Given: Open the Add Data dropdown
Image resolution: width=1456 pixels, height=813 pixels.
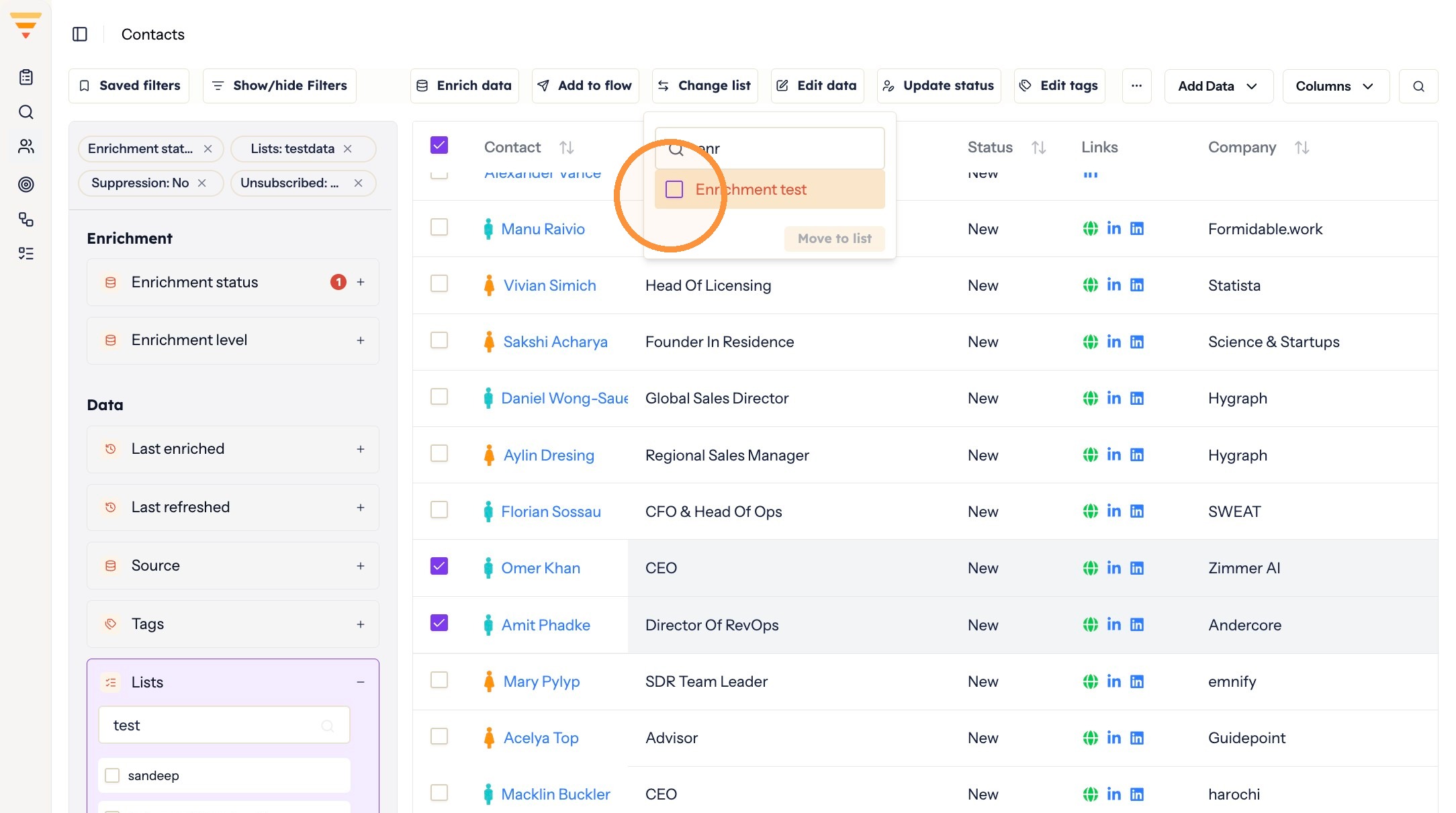Looking at the screenshot, I should (x=1218, y=86).
